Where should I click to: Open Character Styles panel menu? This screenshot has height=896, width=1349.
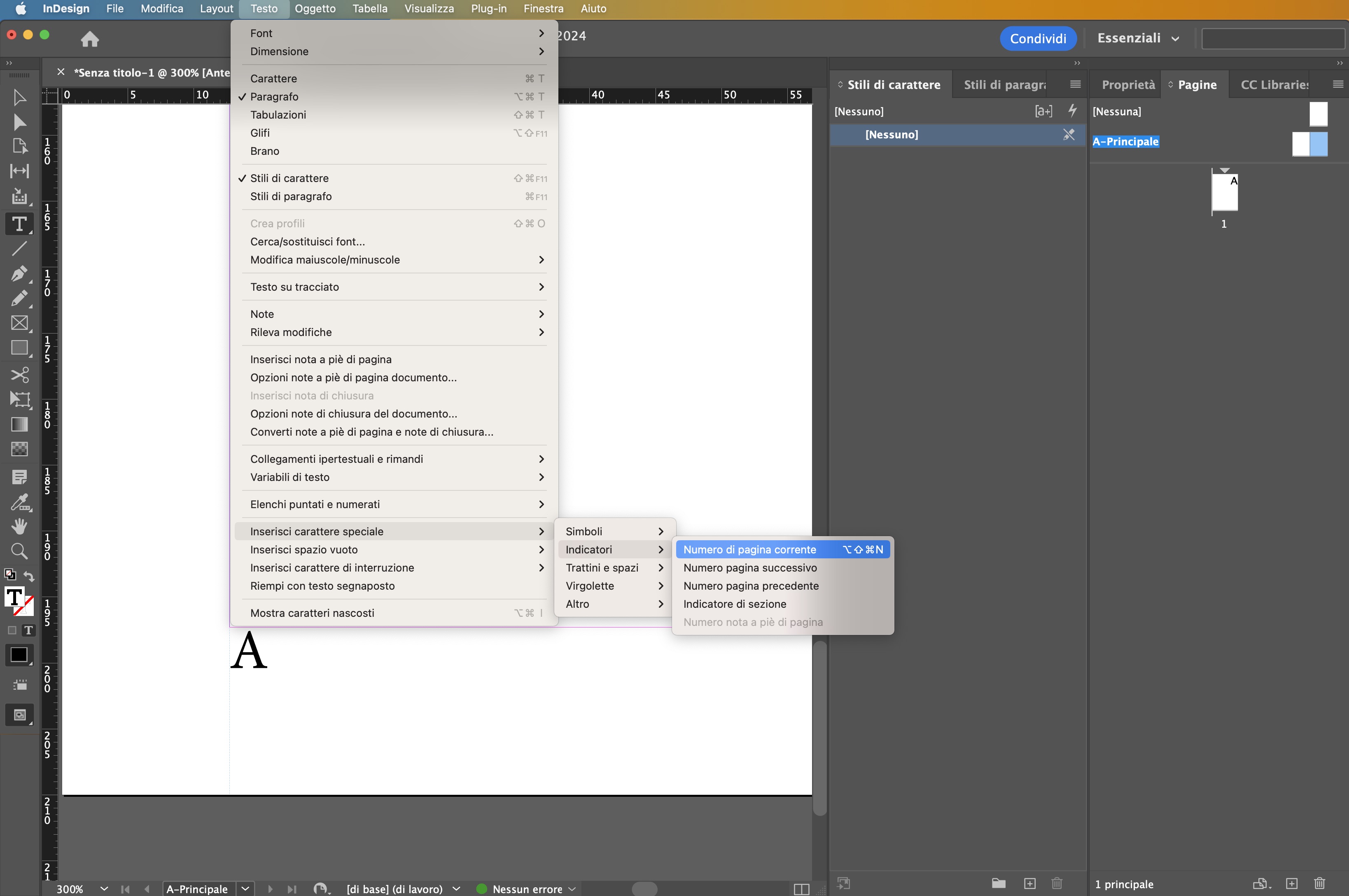click(1075, 84)
